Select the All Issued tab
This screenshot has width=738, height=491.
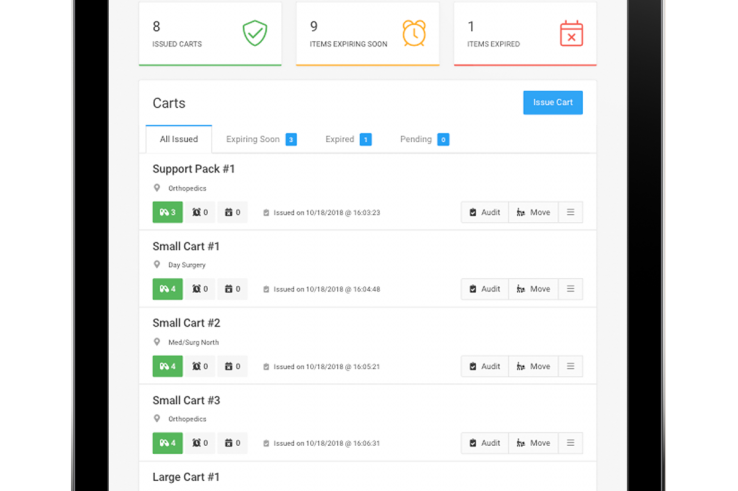(179, 139)
